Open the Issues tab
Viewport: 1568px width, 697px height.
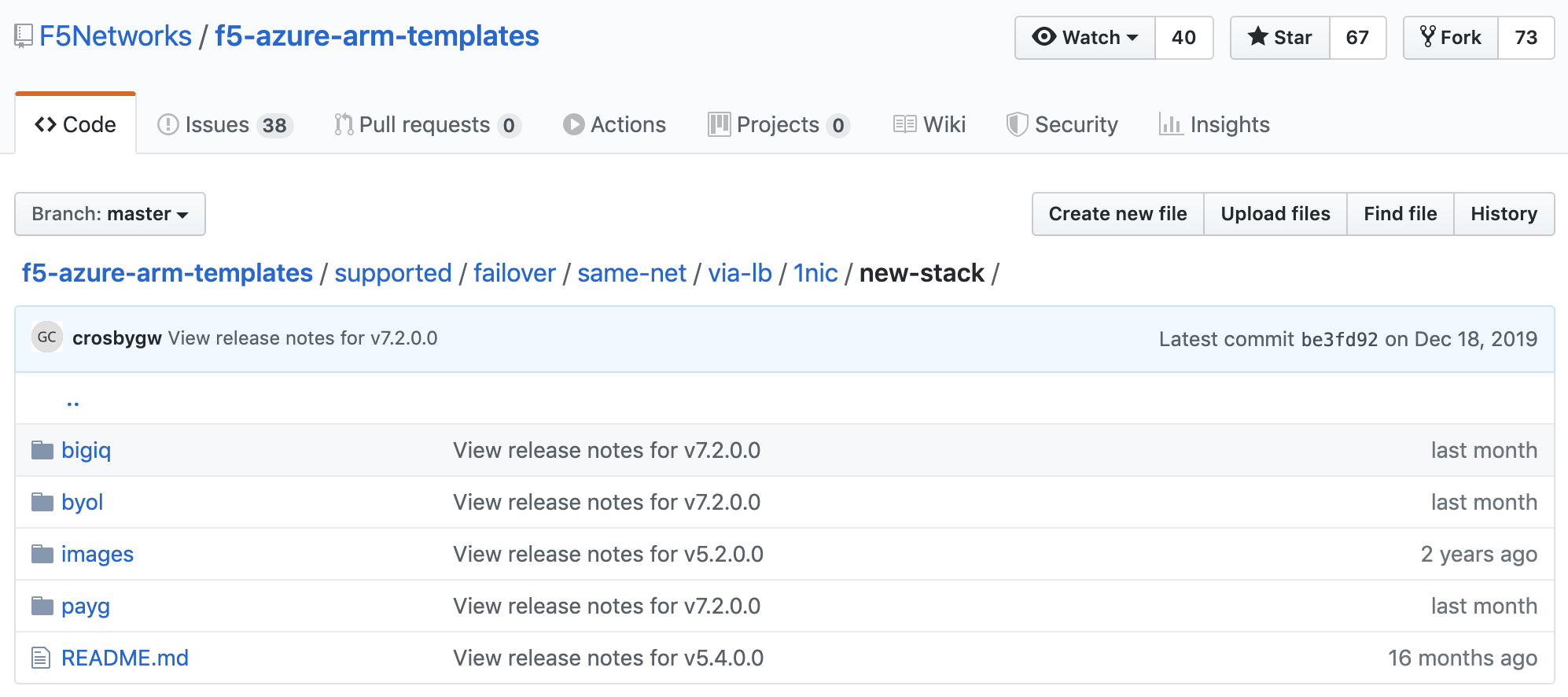coord(225,124)
